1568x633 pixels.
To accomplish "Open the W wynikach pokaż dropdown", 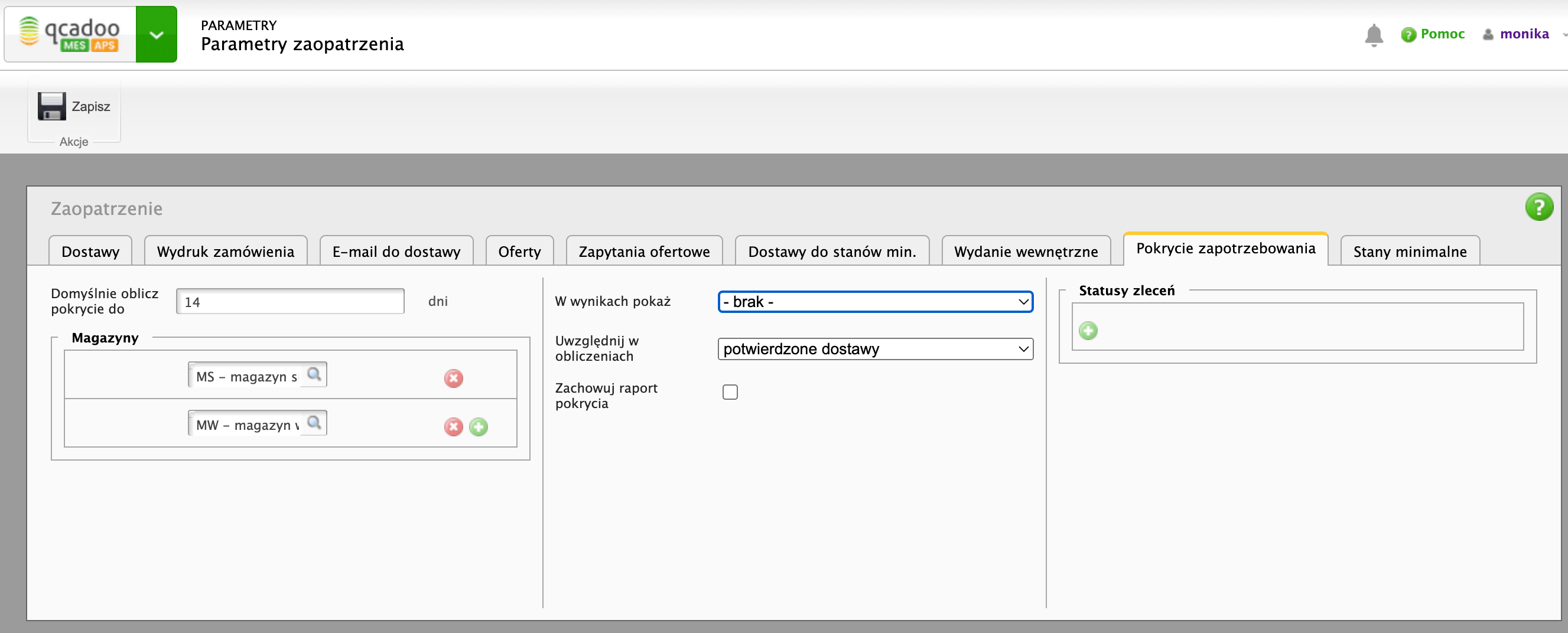I will pyautogui.click(x=876, y=302).
